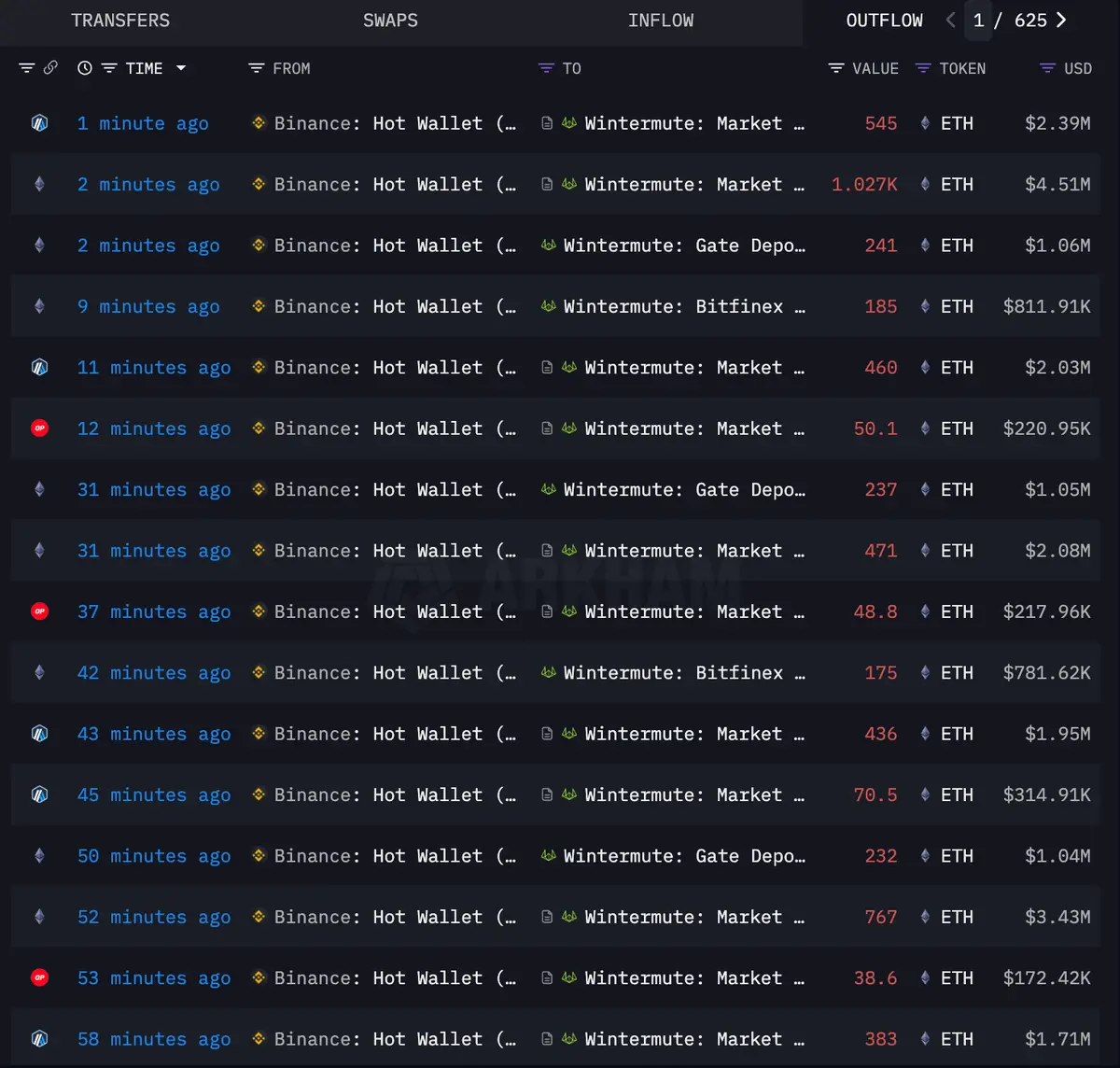Open the chain filter icon in header
Viewport: 1120px width, 1068px height.
(27, 68)
